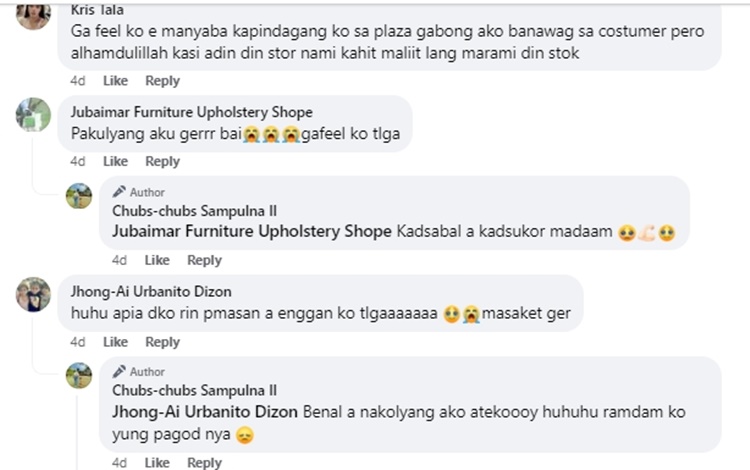Like the Kadsabal a kadsukor reply

point(157,261)
